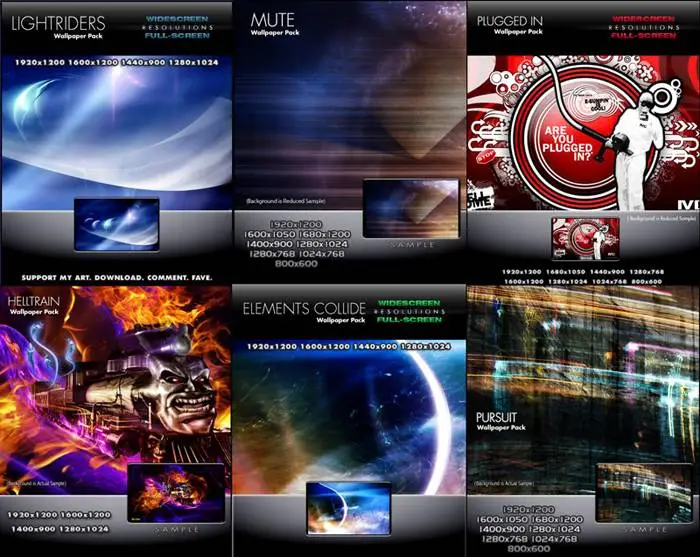Click the LIGHTRIDERS pack title
This screenshot has width=700, height=557.
click(58, 23)
